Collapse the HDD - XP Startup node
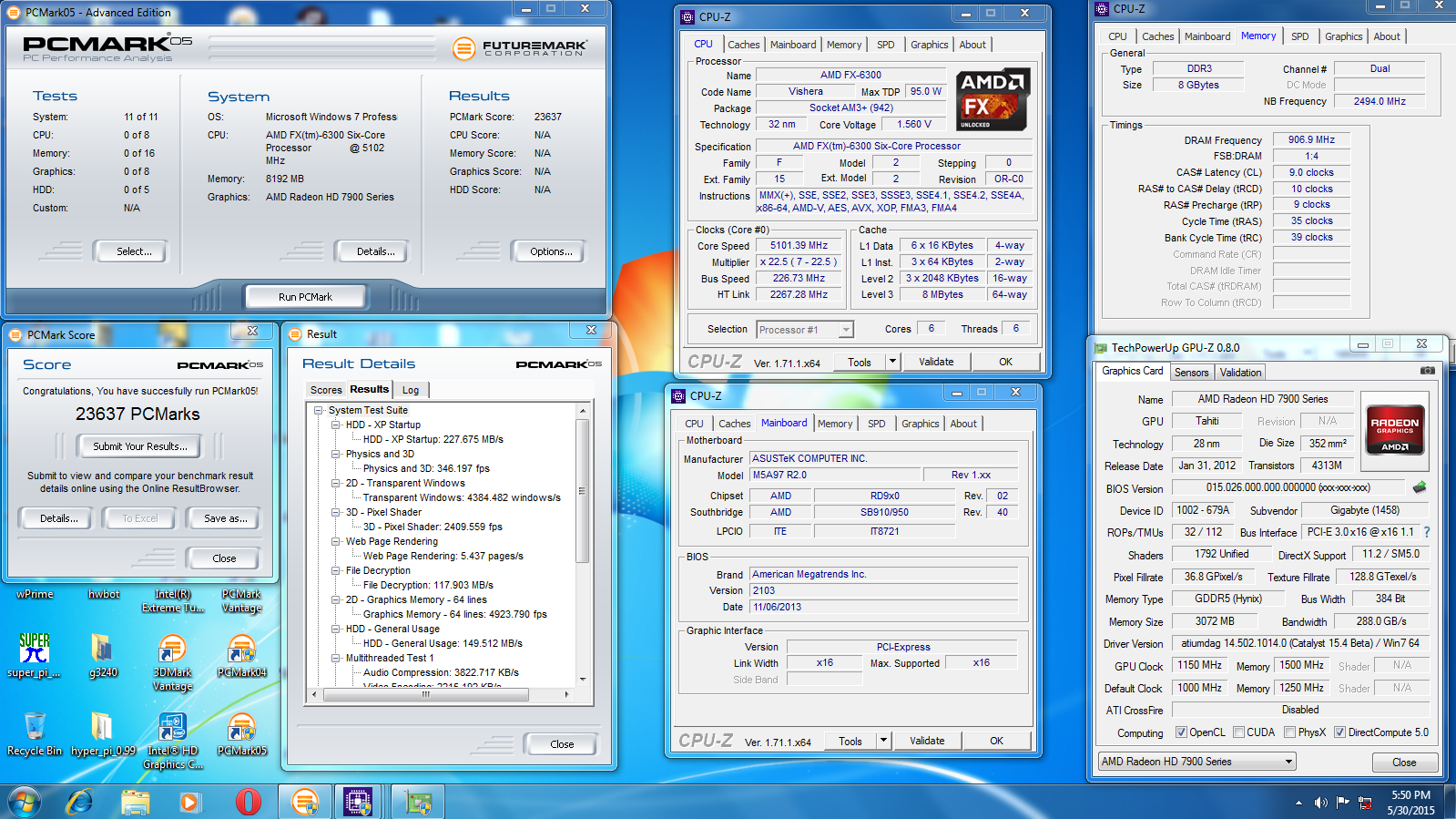The width and height of the screenshot is (1456, 819). coord(336,425)
